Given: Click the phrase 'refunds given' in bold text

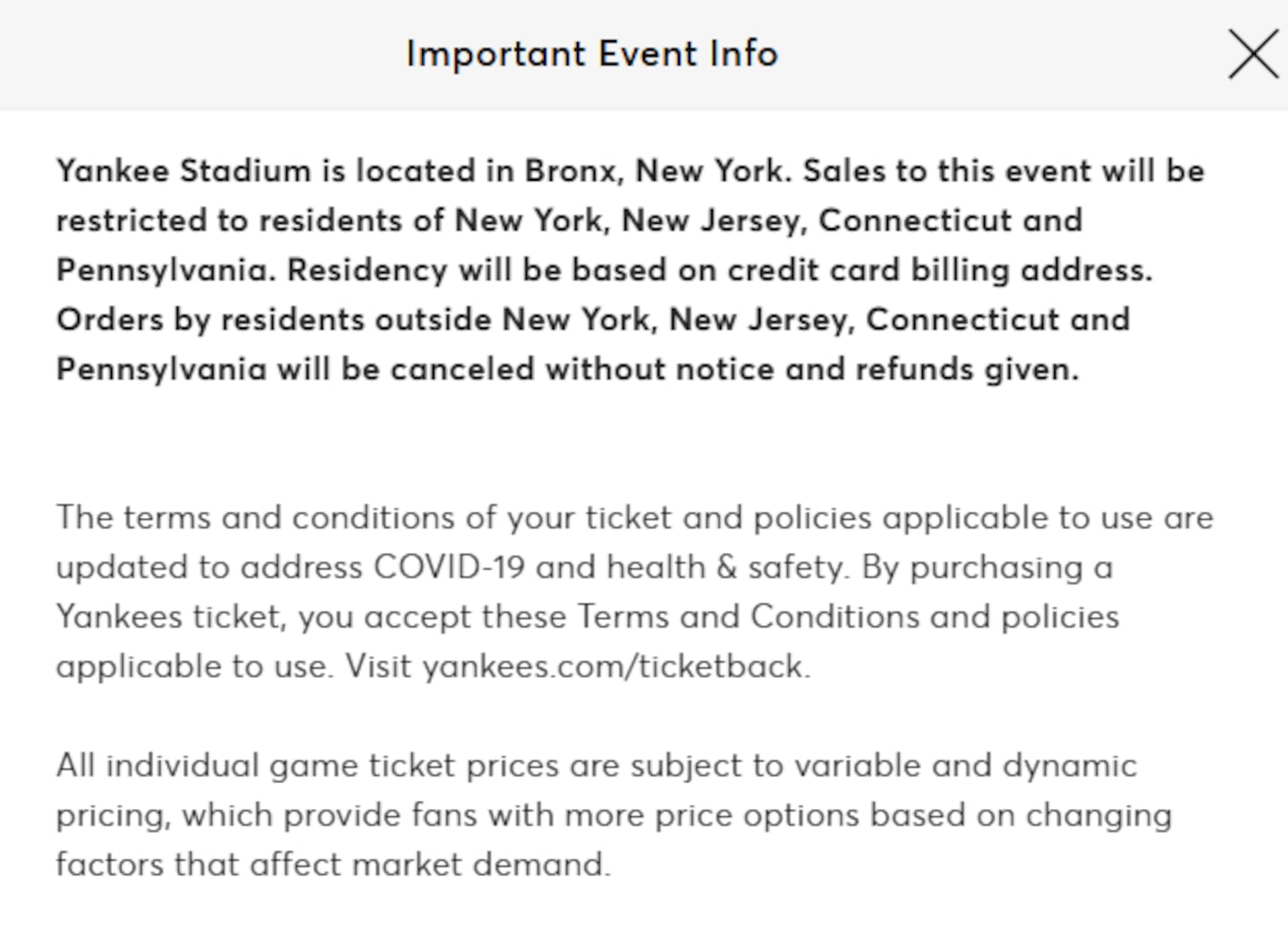Looking at the screenshot, I should click(967, 370).
